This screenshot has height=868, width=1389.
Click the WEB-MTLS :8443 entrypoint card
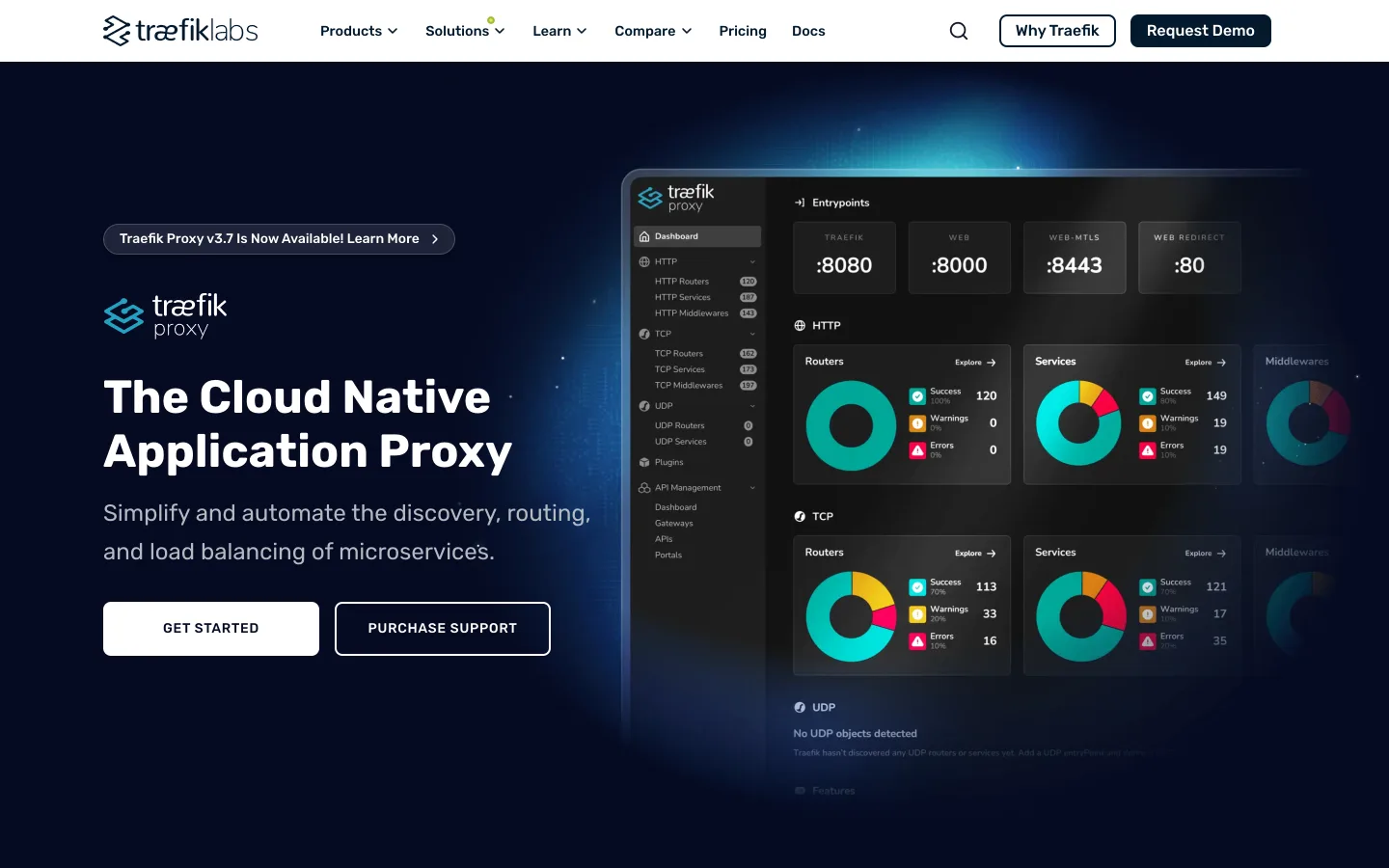[1075, 258]
